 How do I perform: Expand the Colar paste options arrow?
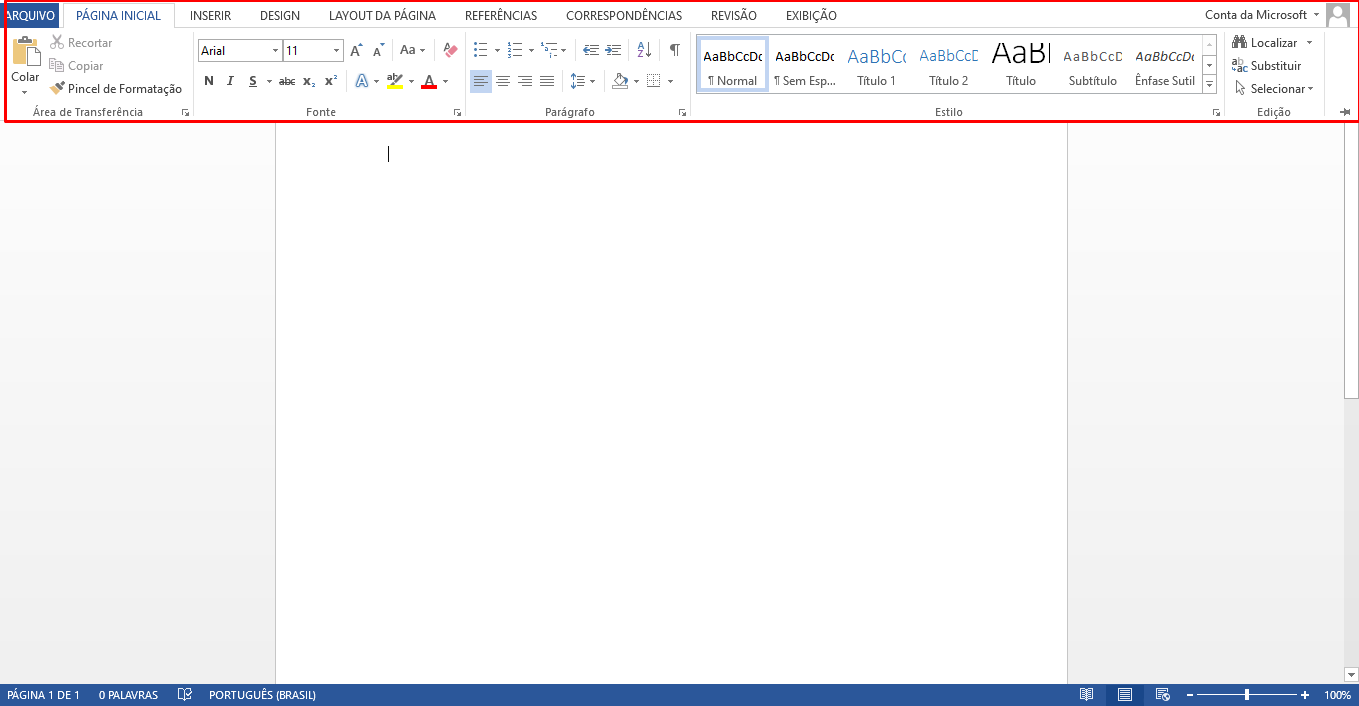(x=25, y=91)
